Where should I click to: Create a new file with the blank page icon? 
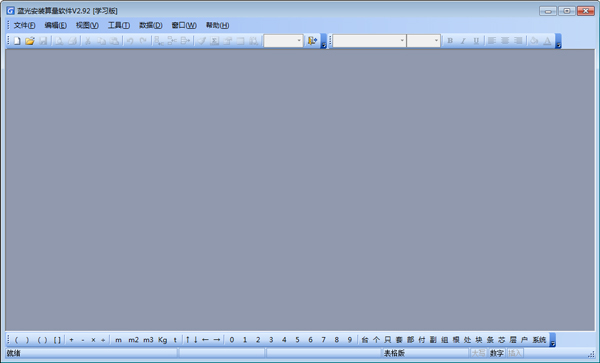click(x=17, y=41)
